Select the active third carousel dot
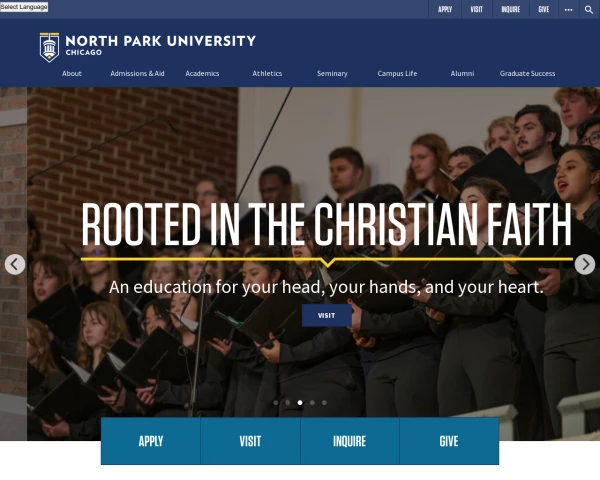600x480 pixels. 300,403
